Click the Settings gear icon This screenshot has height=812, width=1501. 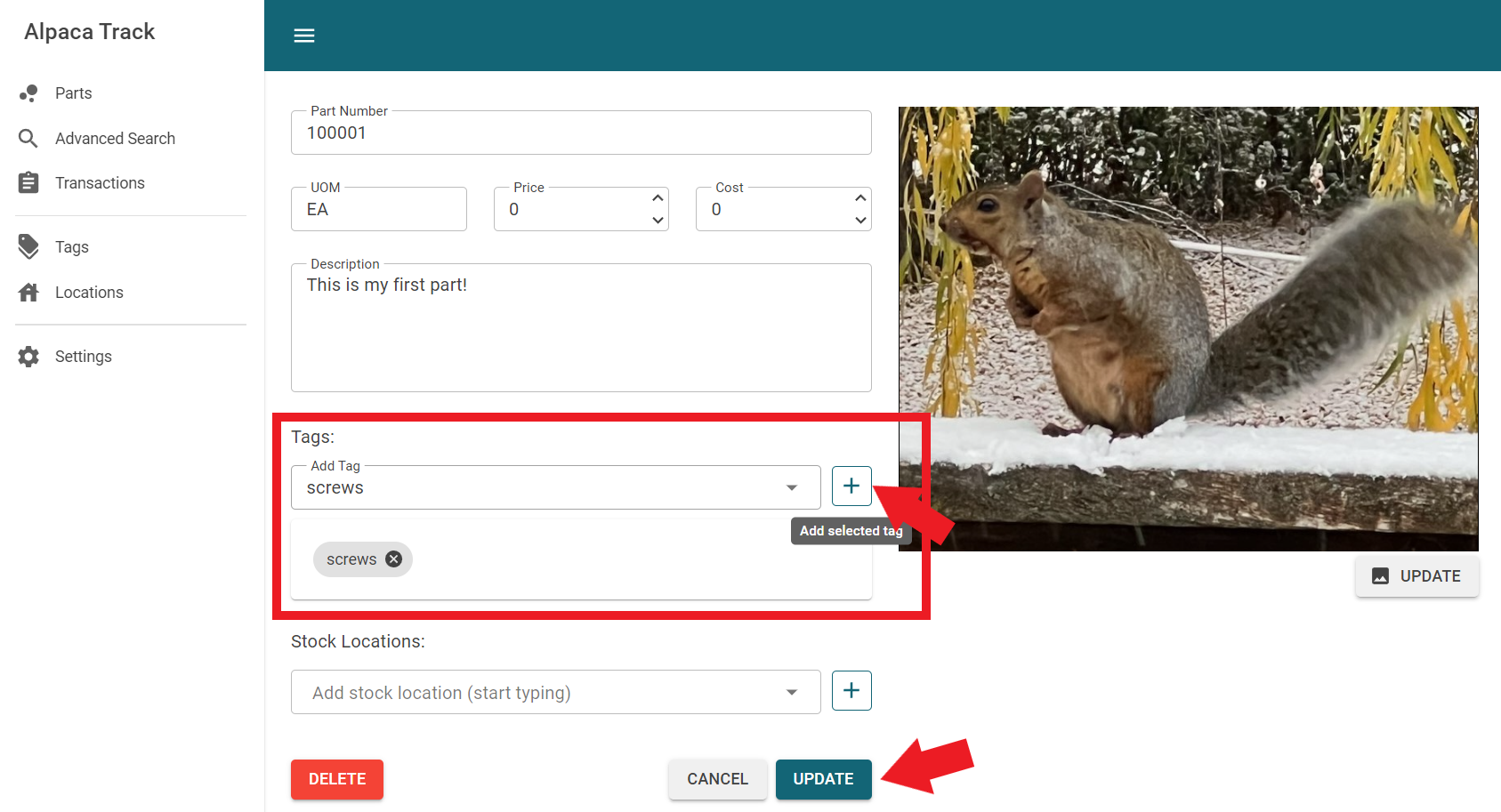(28, 357)
